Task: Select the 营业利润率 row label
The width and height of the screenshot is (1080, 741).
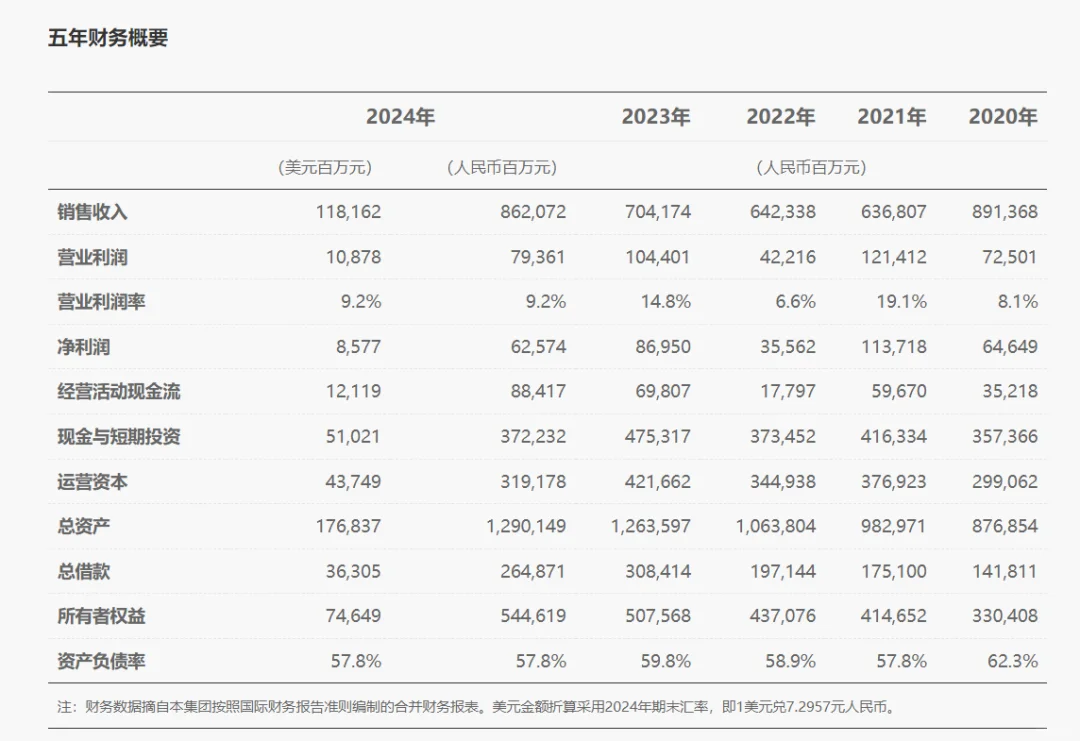Action: pos(93,301)
